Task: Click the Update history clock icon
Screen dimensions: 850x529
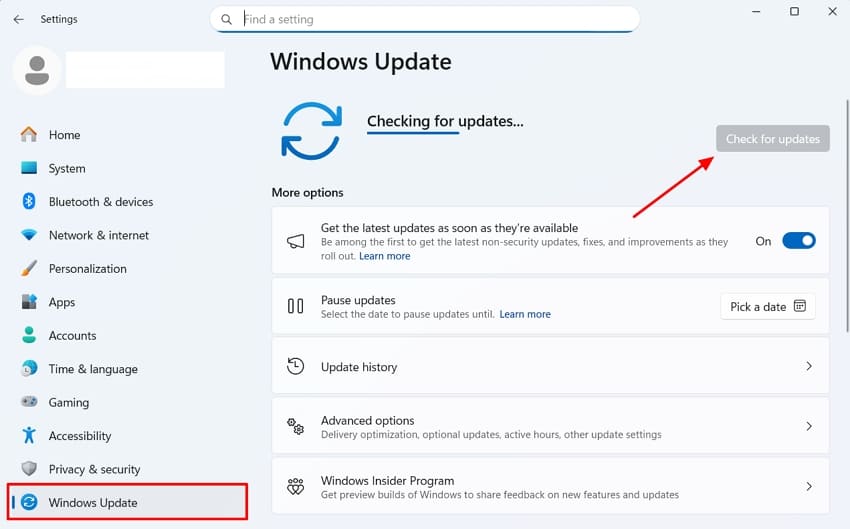Action: point(295,366)
